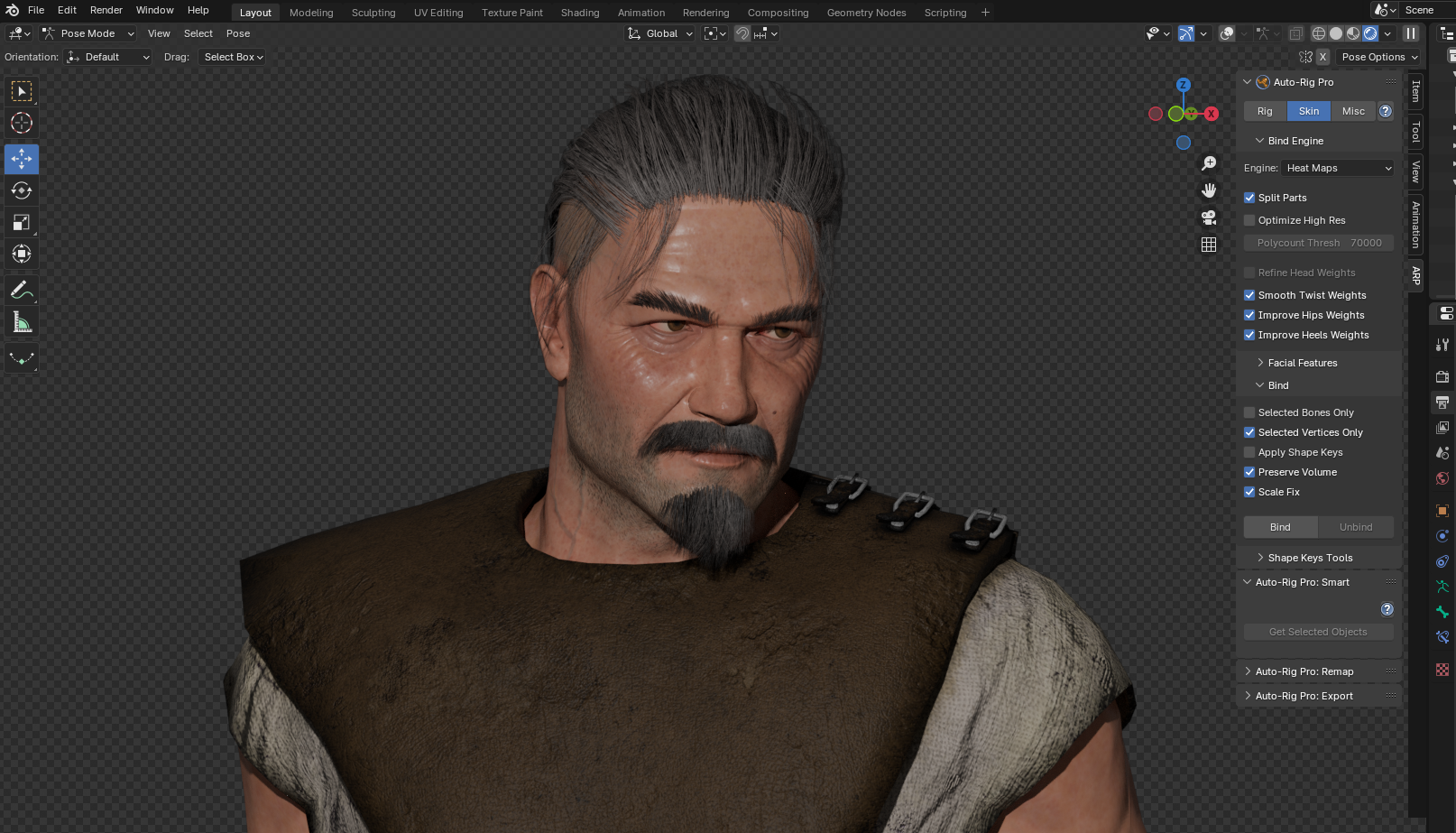
Task: Choose the Scale tool
Action: 22,222
